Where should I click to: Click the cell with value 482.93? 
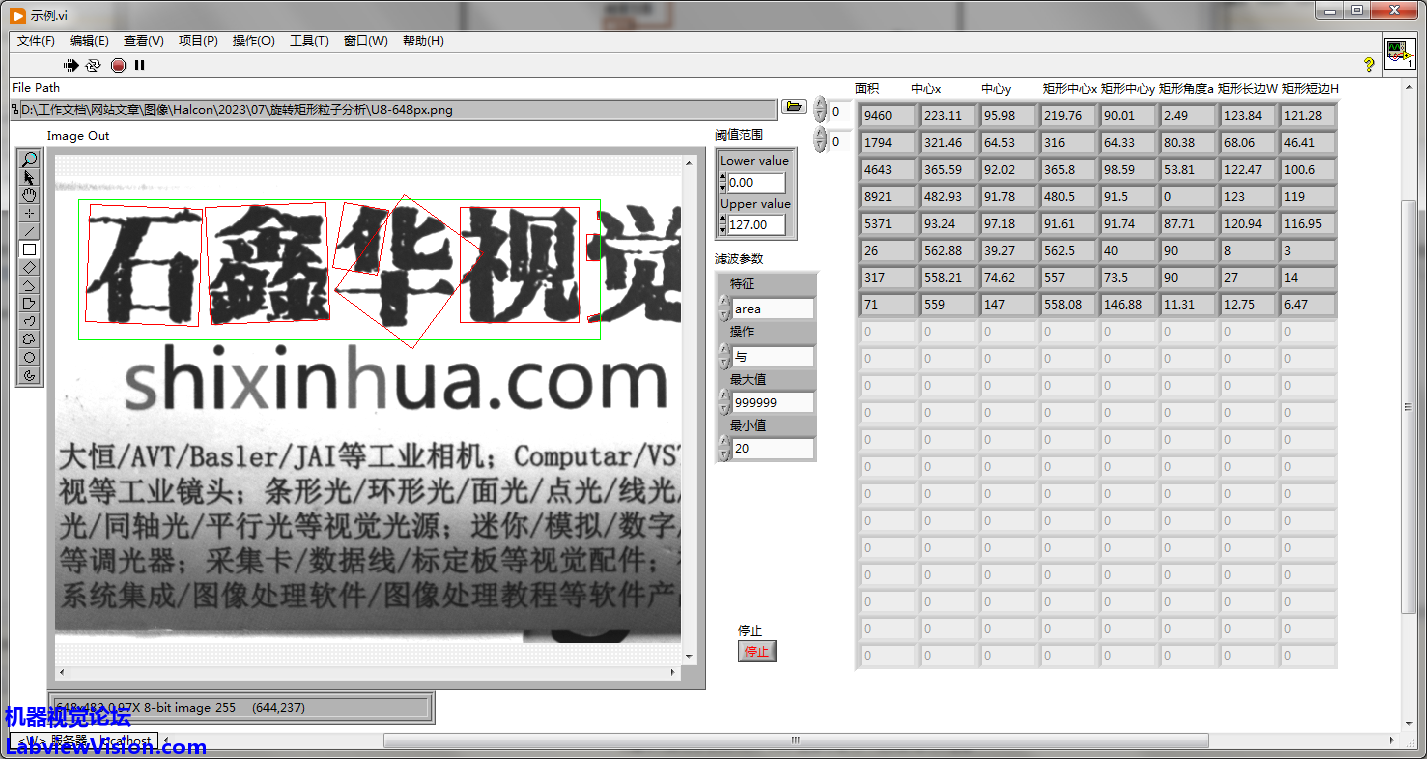pos(947,196)
